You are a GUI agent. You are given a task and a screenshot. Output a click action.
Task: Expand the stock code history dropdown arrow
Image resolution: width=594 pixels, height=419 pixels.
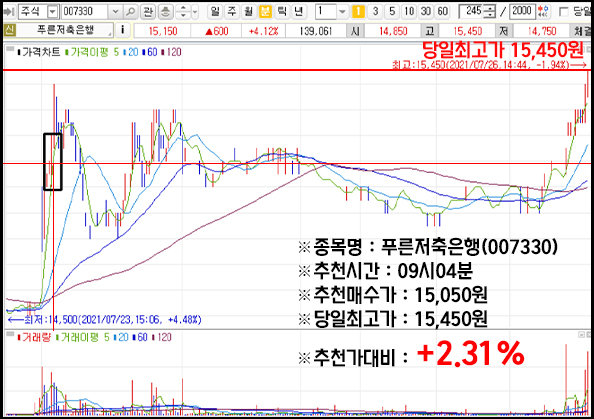[115, 12]
